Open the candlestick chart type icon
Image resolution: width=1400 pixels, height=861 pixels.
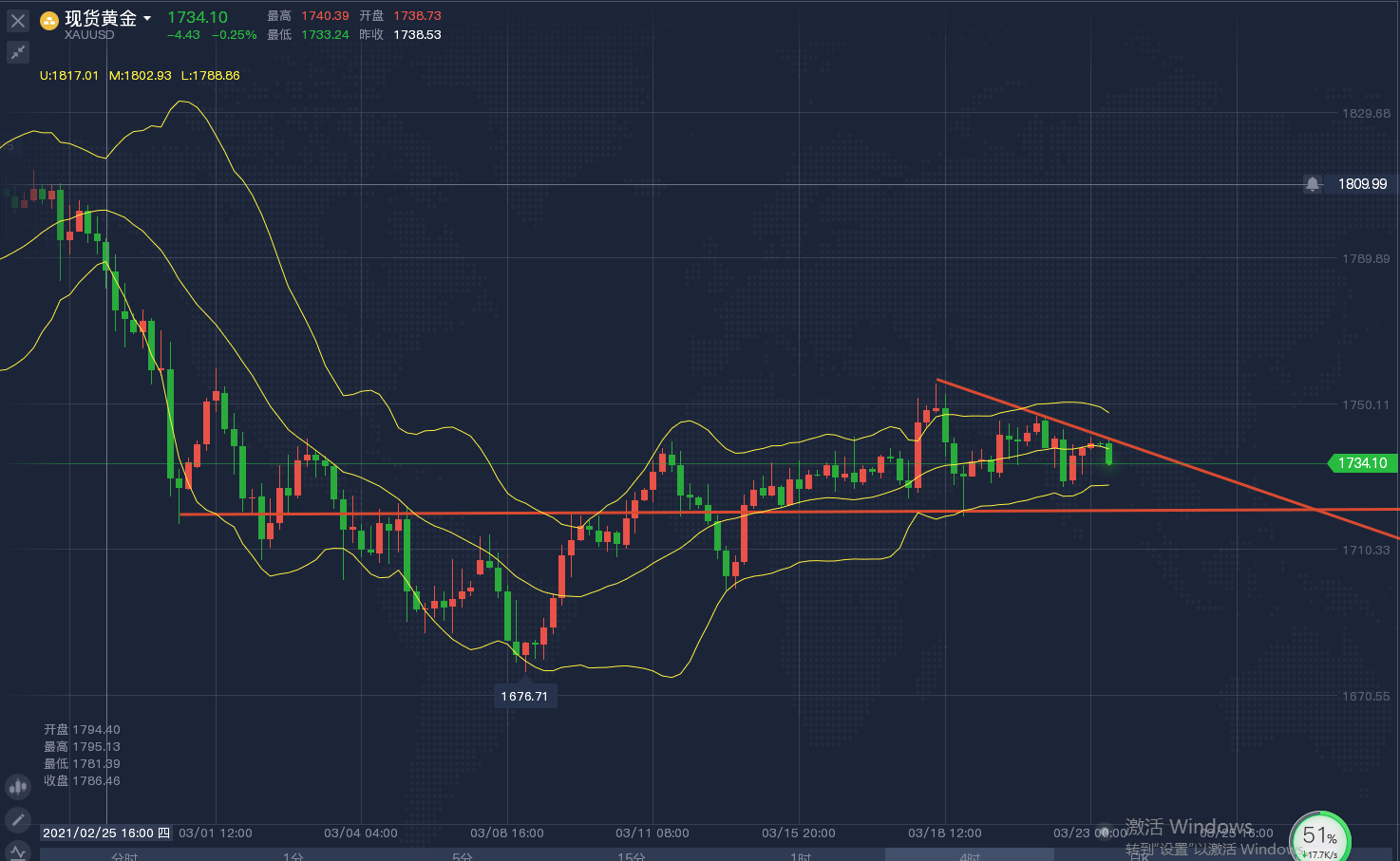[x=18, y=786]
